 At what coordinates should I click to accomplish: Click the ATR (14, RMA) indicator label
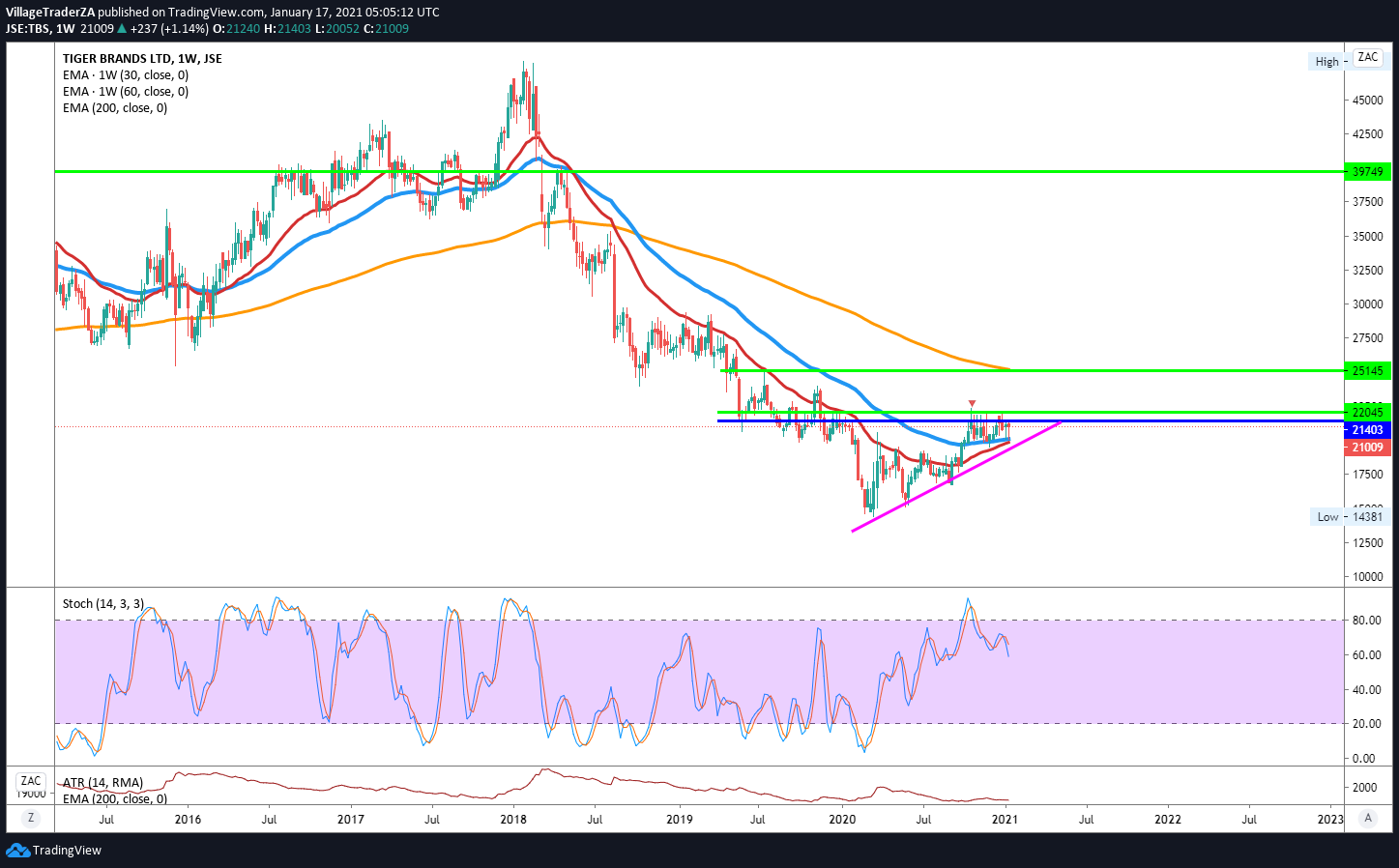102,783
